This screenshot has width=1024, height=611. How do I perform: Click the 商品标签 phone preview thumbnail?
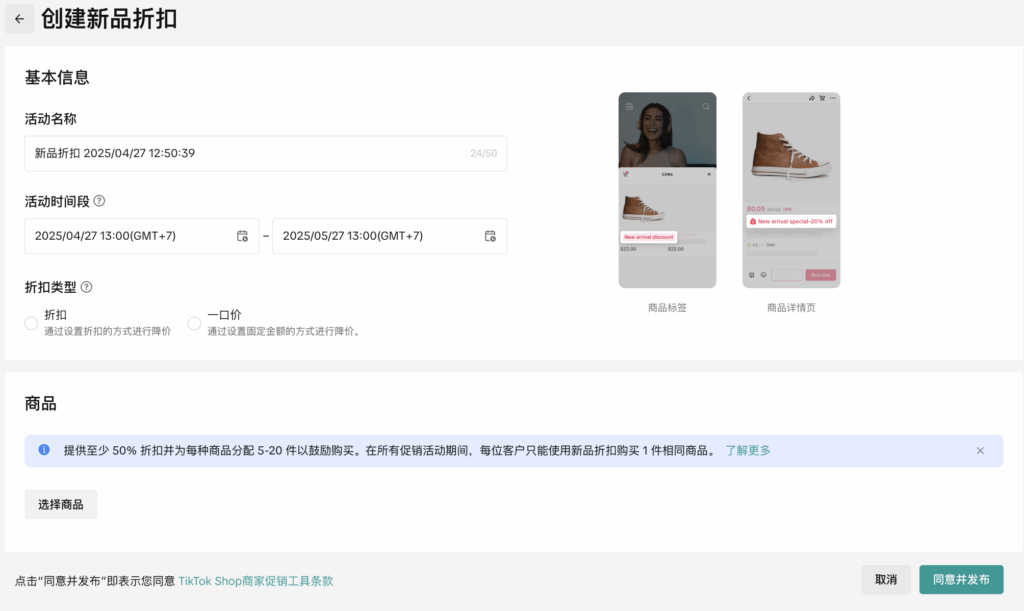point(667,190)
